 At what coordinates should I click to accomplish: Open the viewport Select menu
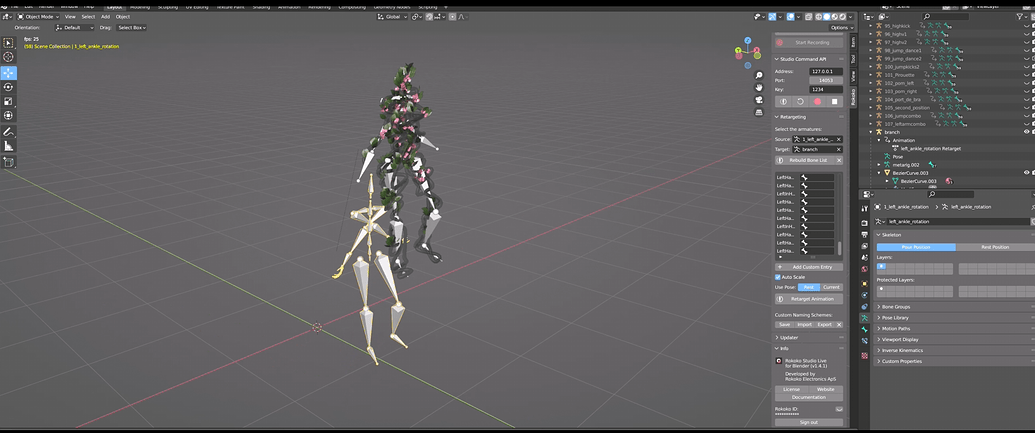click(88, 17)
